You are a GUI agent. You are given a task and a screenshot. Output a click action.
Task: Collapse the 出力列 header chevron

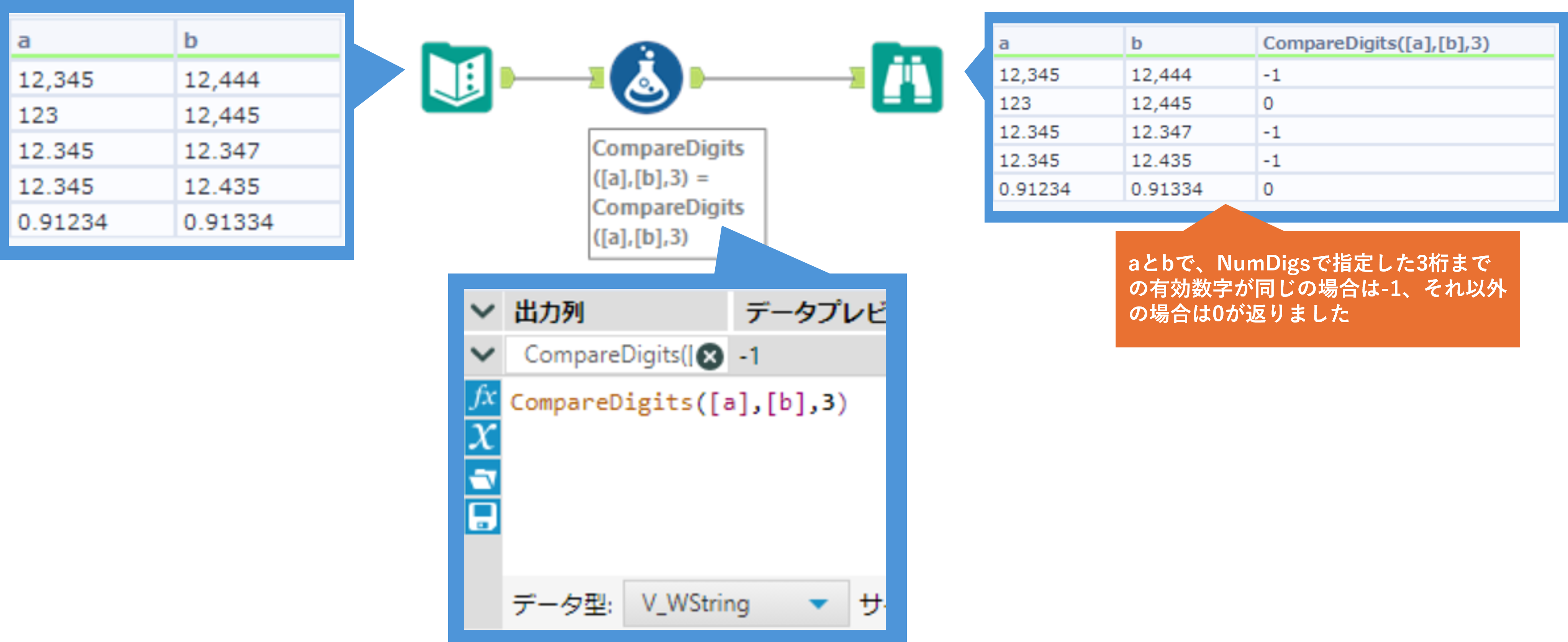483,311
